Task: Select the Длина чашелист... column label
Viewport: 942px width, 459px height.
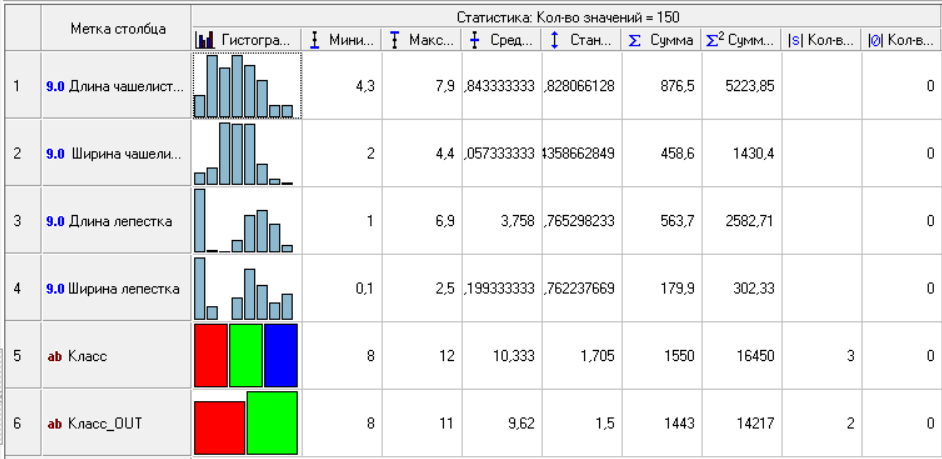Action: click(117, 85)
